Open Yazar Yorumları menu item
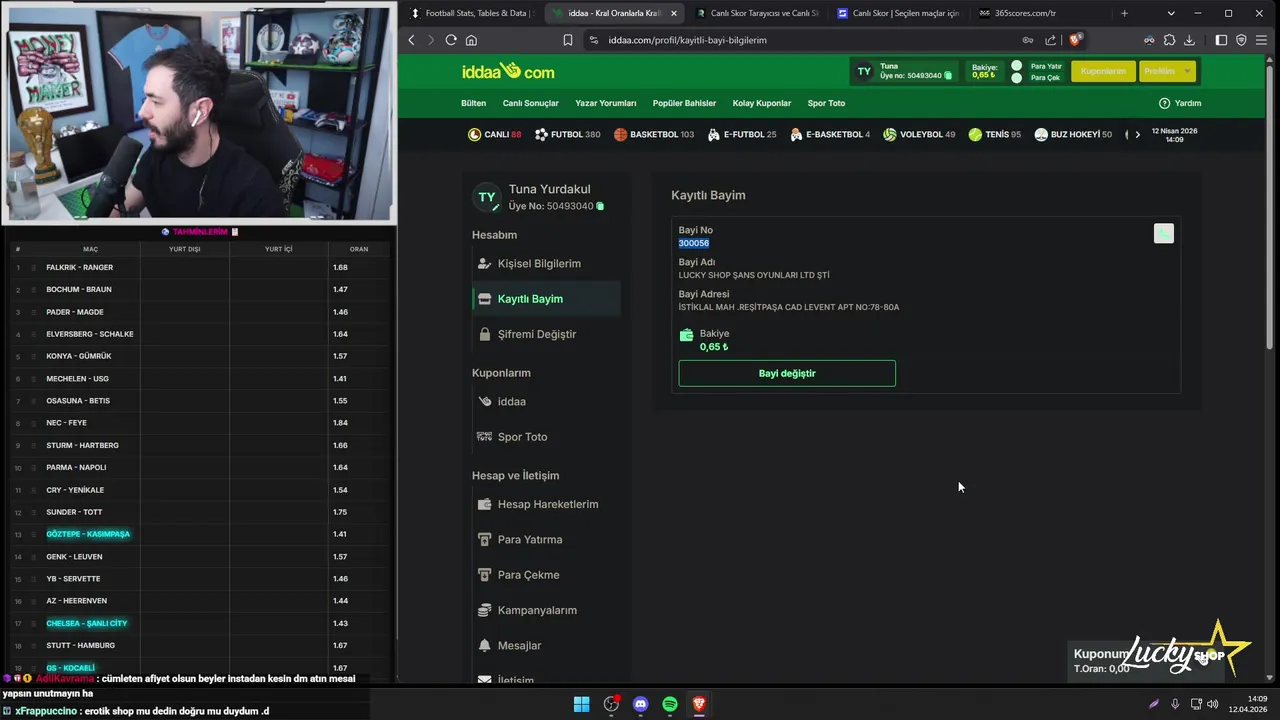 click(605, 103)
